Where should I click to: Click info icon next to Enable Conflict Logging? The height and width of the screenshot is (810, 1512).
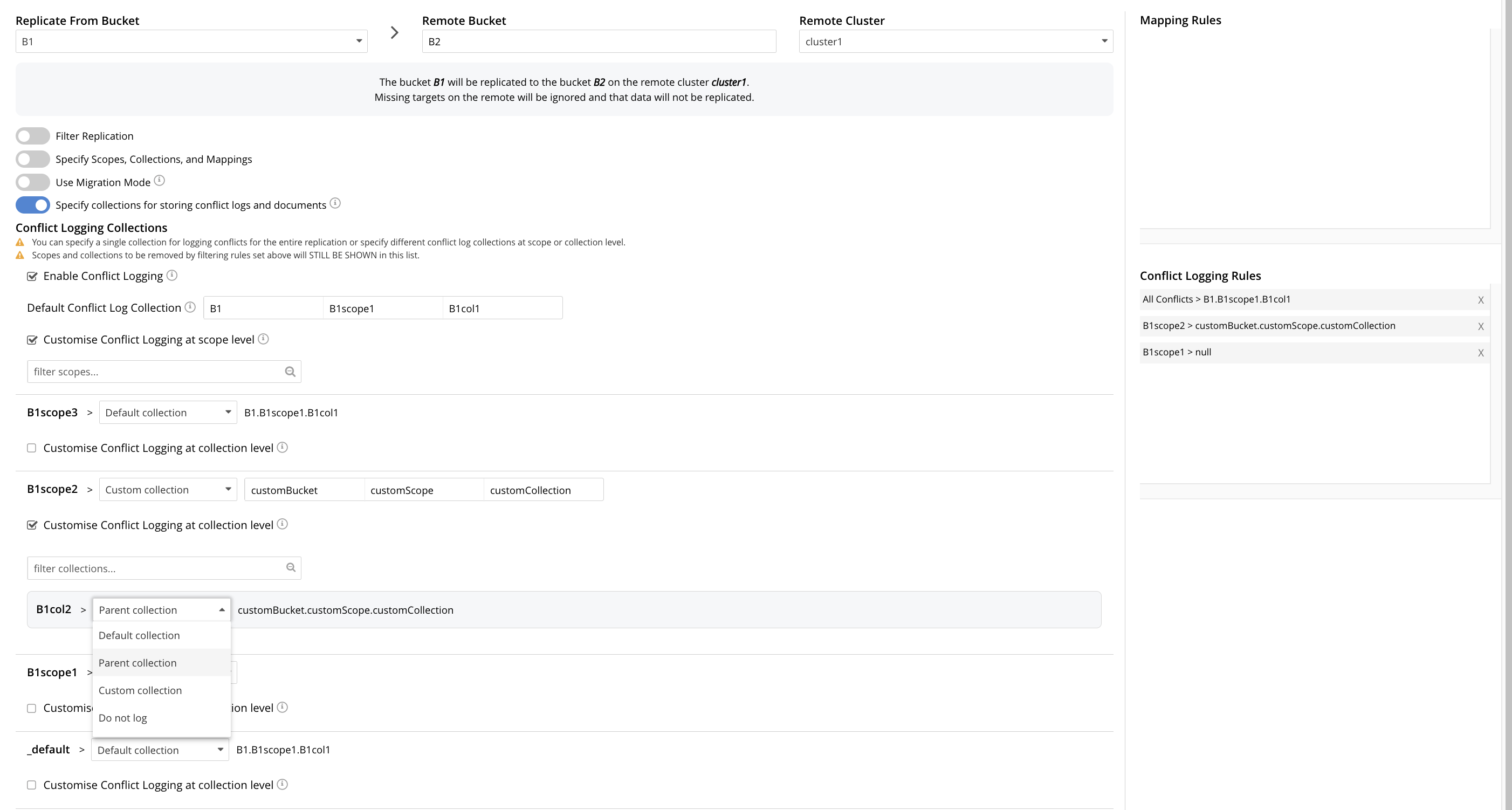[x=172, y=275]
